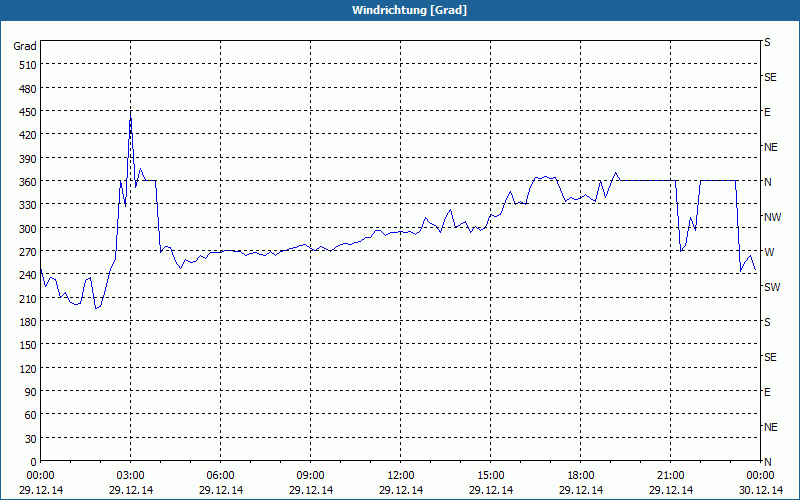This screenshot has height=500, width=800.
Task: Click the 03:00 time label
Action: click(131, 476)
